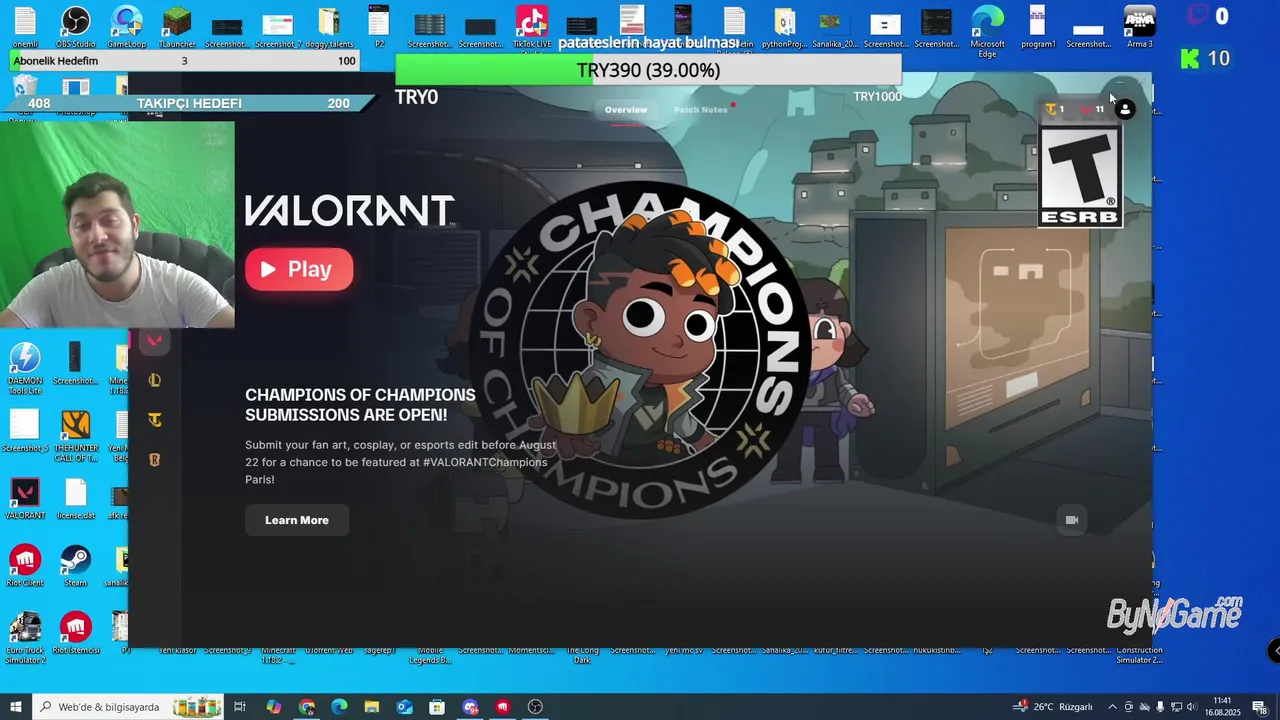Open Steam desktop shortcut
The height and width of the screenshot is (720, 1280).
(x=75, y=565)
